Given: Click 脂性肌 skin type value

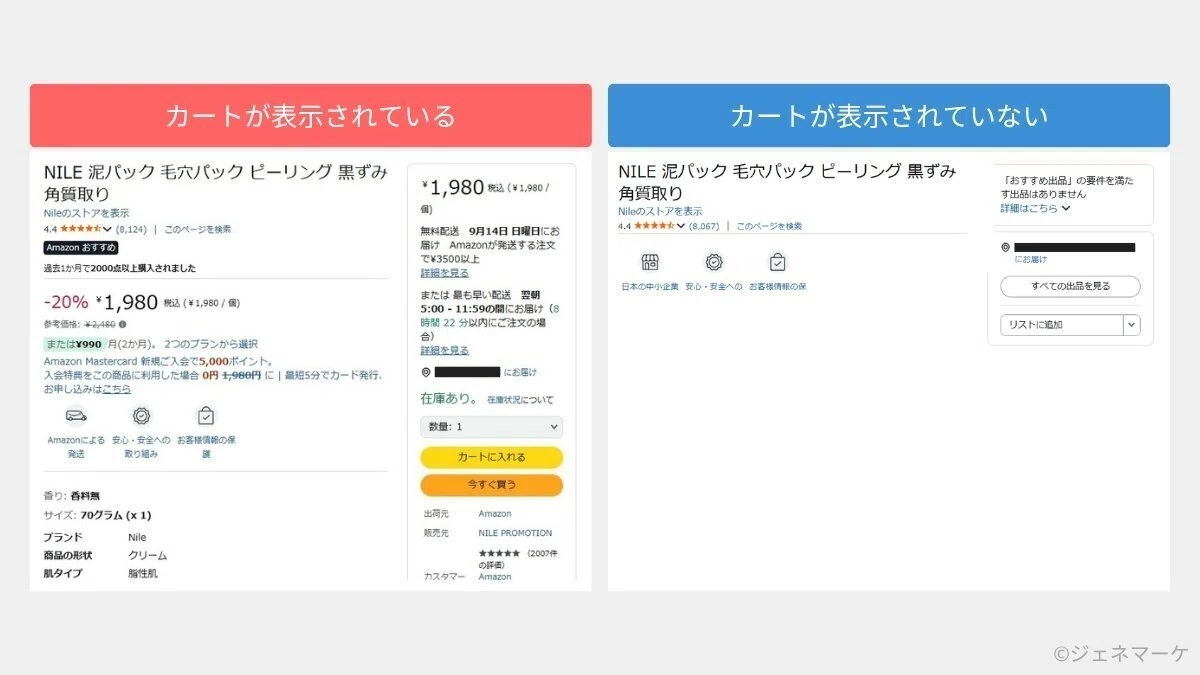Looking at the screenshot, I should pyautogui.click(x=142, y=574).
